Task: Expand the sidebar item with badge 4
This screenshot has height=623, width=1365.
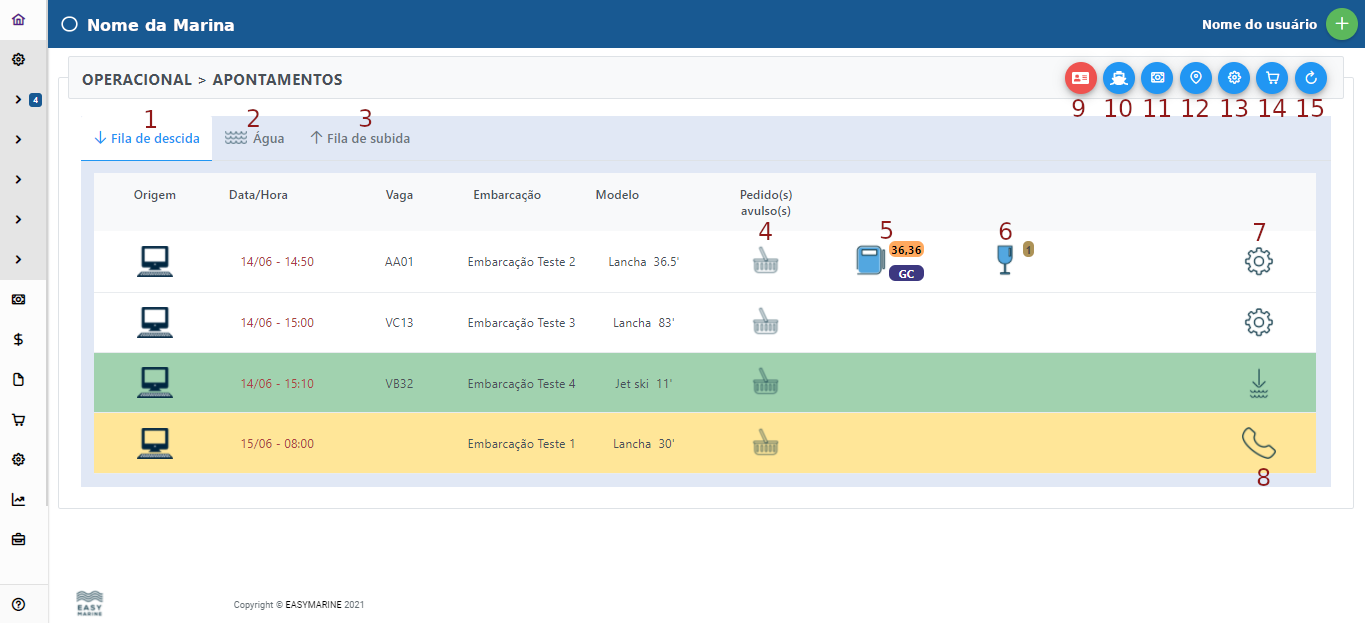Action: point(19,100)
